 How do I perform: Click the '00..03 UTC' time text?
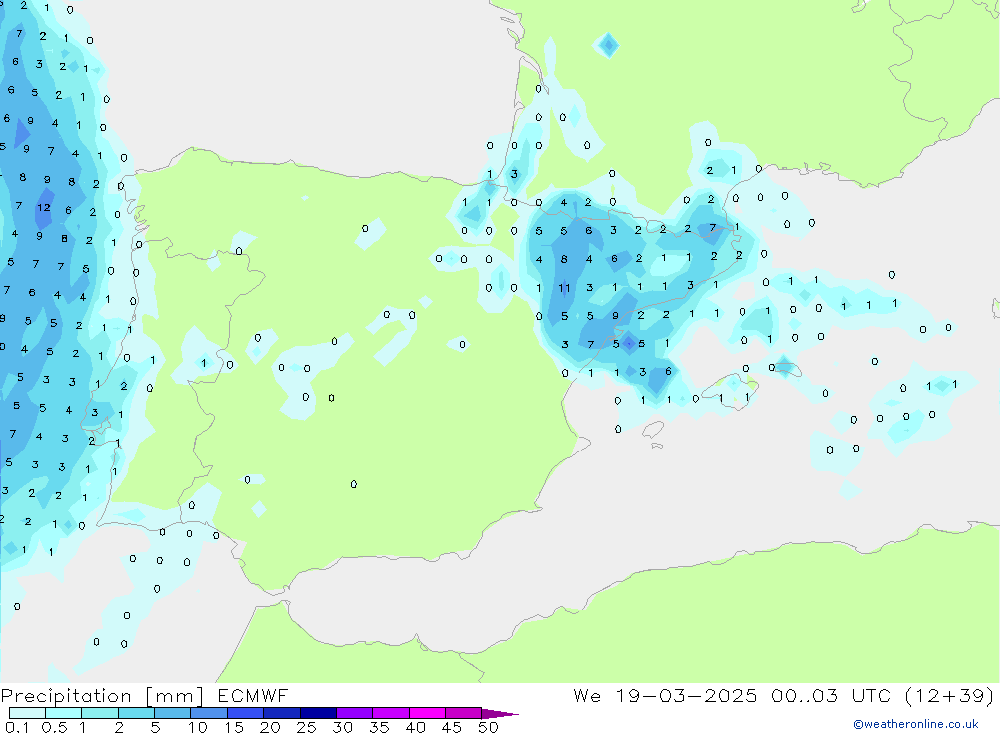831,695
